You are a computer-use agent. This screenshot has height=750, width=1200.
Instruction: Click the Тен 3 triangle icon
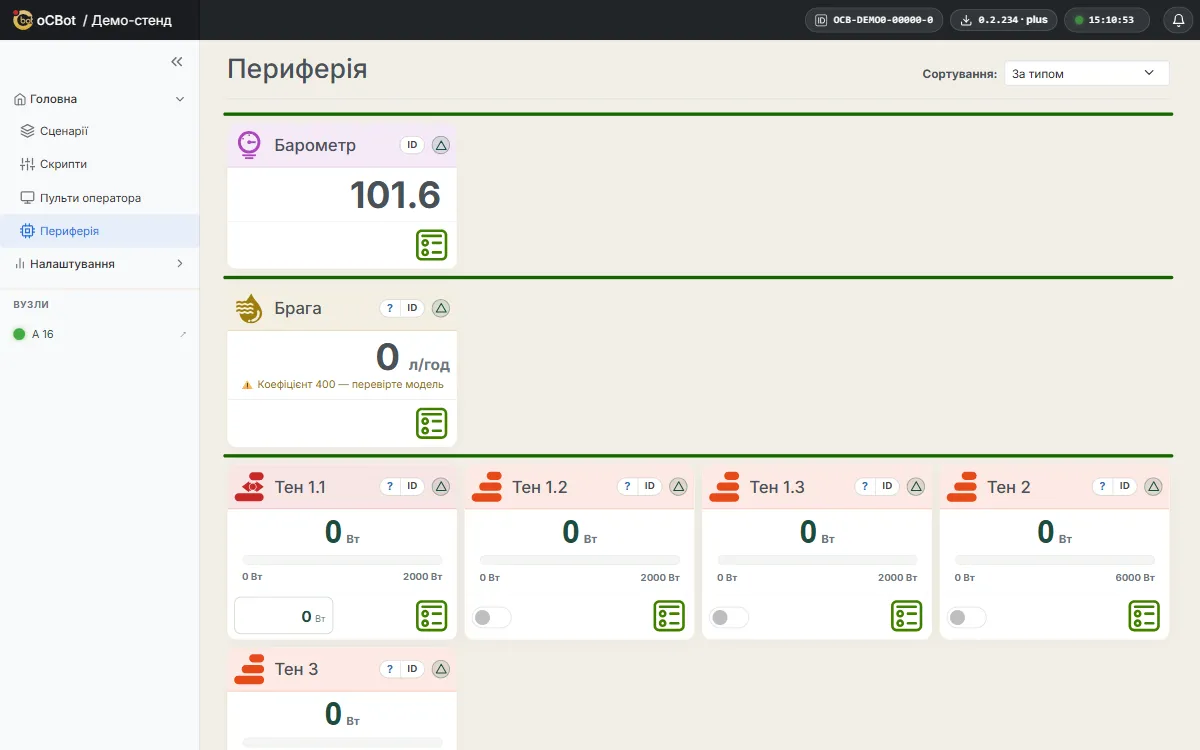pos(441,669)
